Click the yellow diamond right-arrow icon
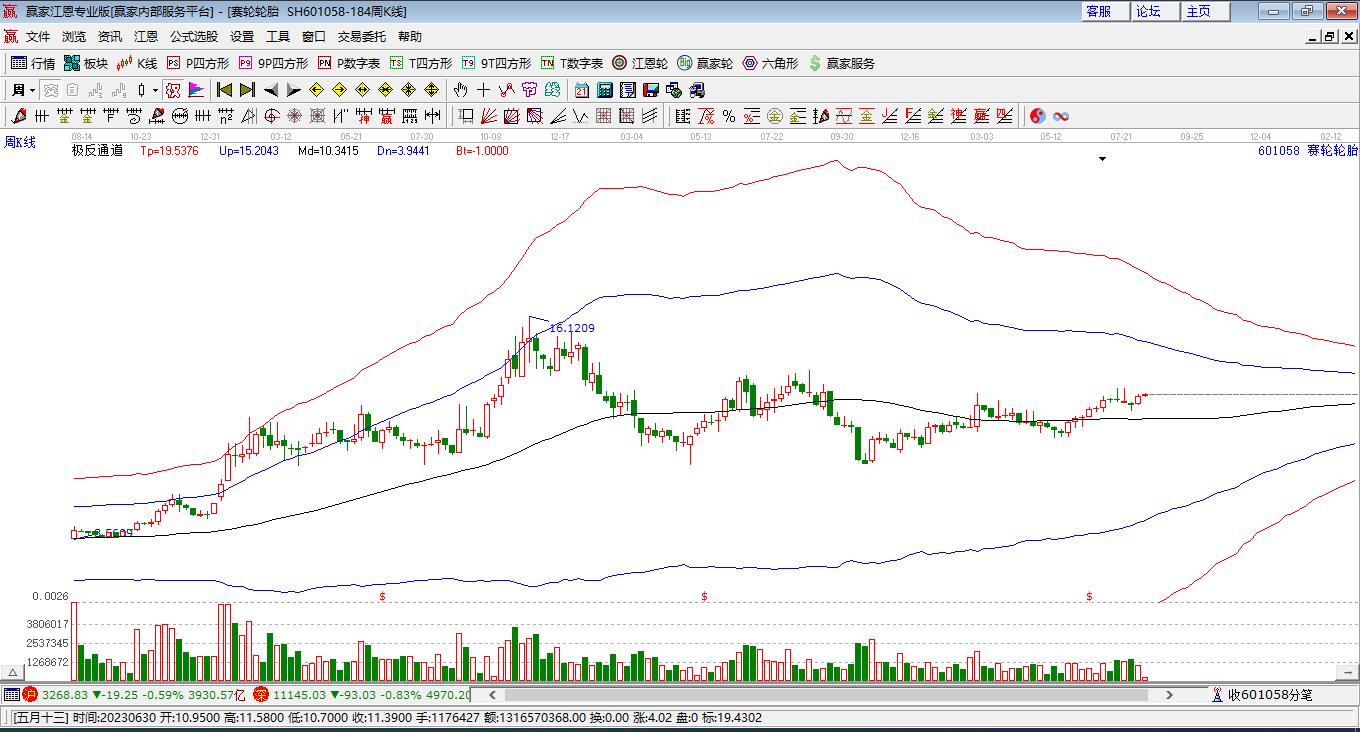Screen dimensions: 1360x732 click(x=339, y=90)
